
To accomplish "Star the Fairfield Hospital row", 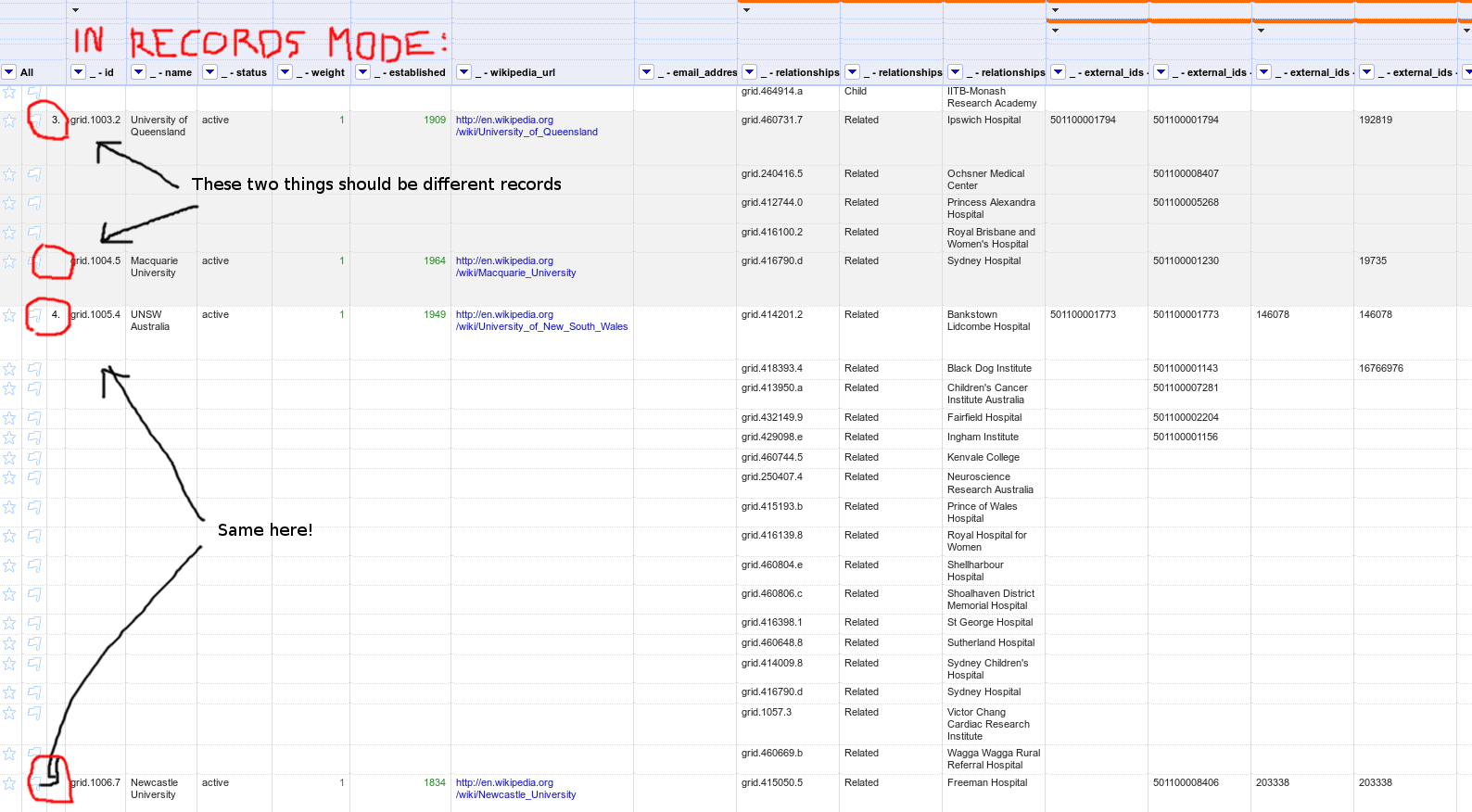I will [x=9, y=418].
